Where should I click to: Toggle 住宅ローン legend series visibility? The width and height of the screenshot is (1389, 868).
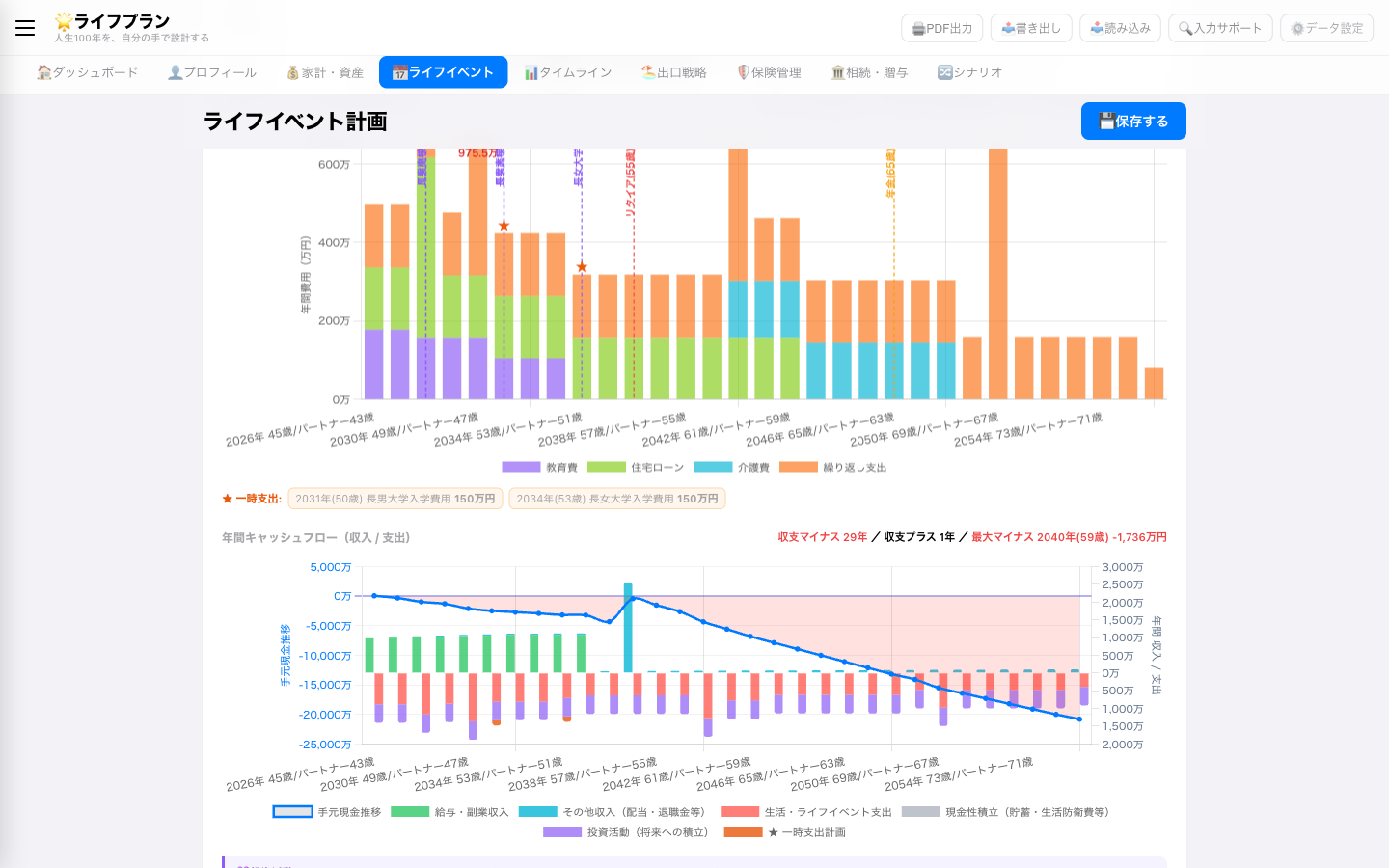pyautogui.click(x=635, y=467)
